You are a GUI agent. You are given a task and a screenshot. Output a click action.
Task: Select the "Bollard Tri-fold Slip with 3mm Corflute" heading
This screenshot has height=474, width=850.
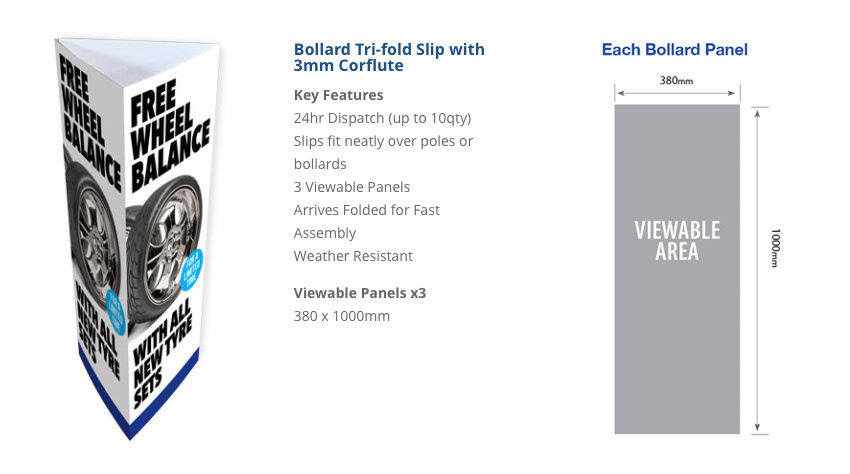click(389, 57)
